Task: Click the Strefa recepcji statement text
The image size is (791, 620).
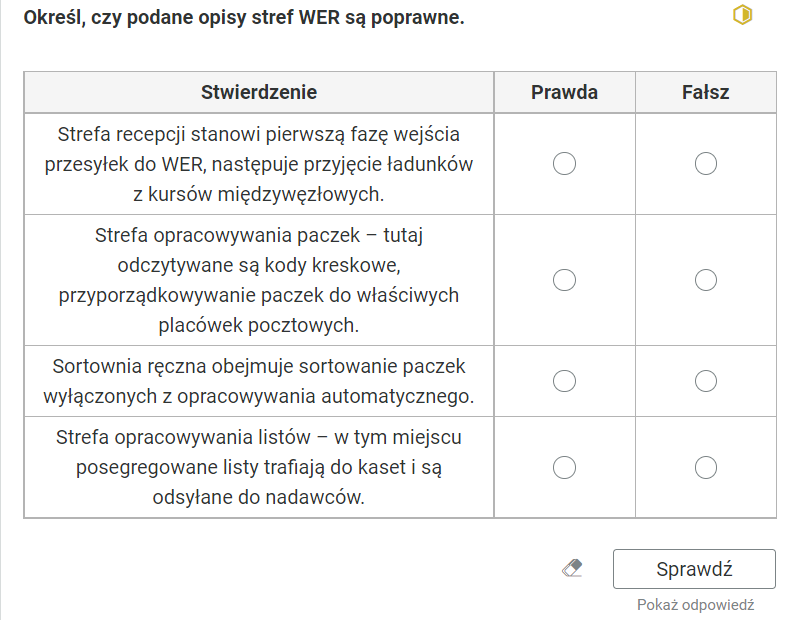Action: tap(259, 164)
